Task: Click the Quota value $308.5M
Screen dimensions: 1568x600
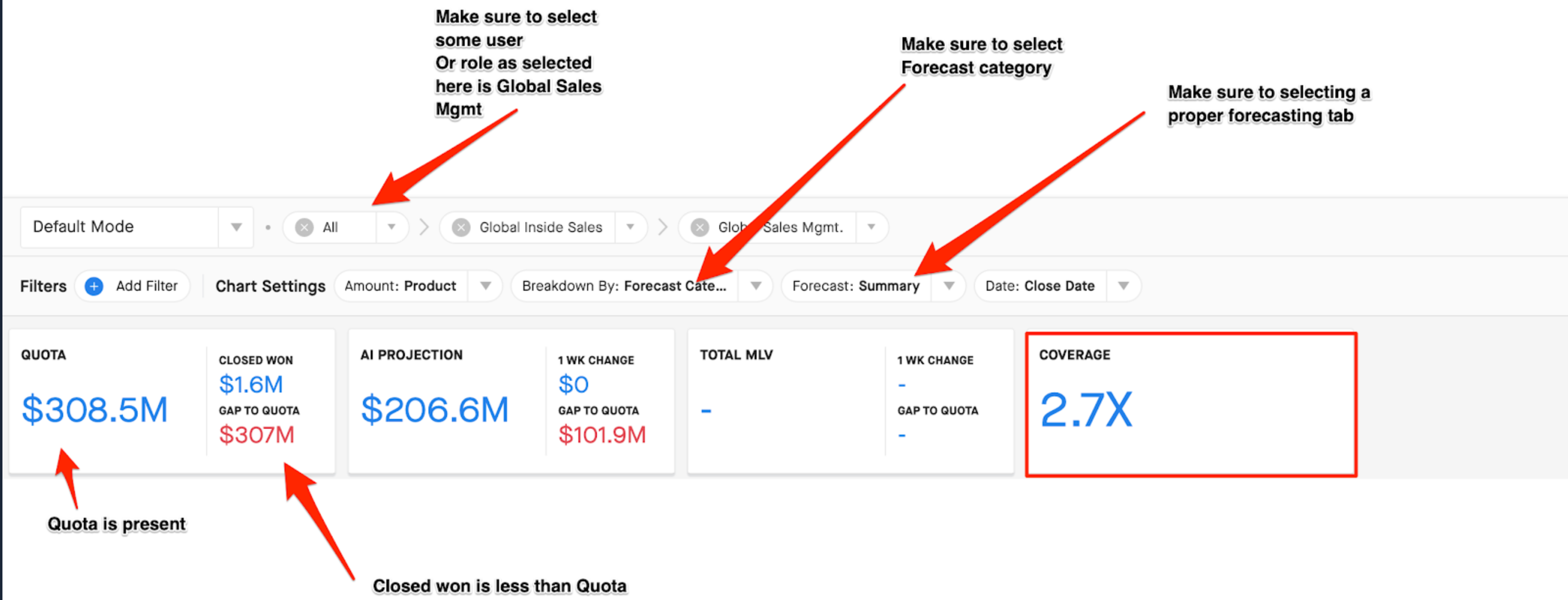Action: tap(95, 410)
